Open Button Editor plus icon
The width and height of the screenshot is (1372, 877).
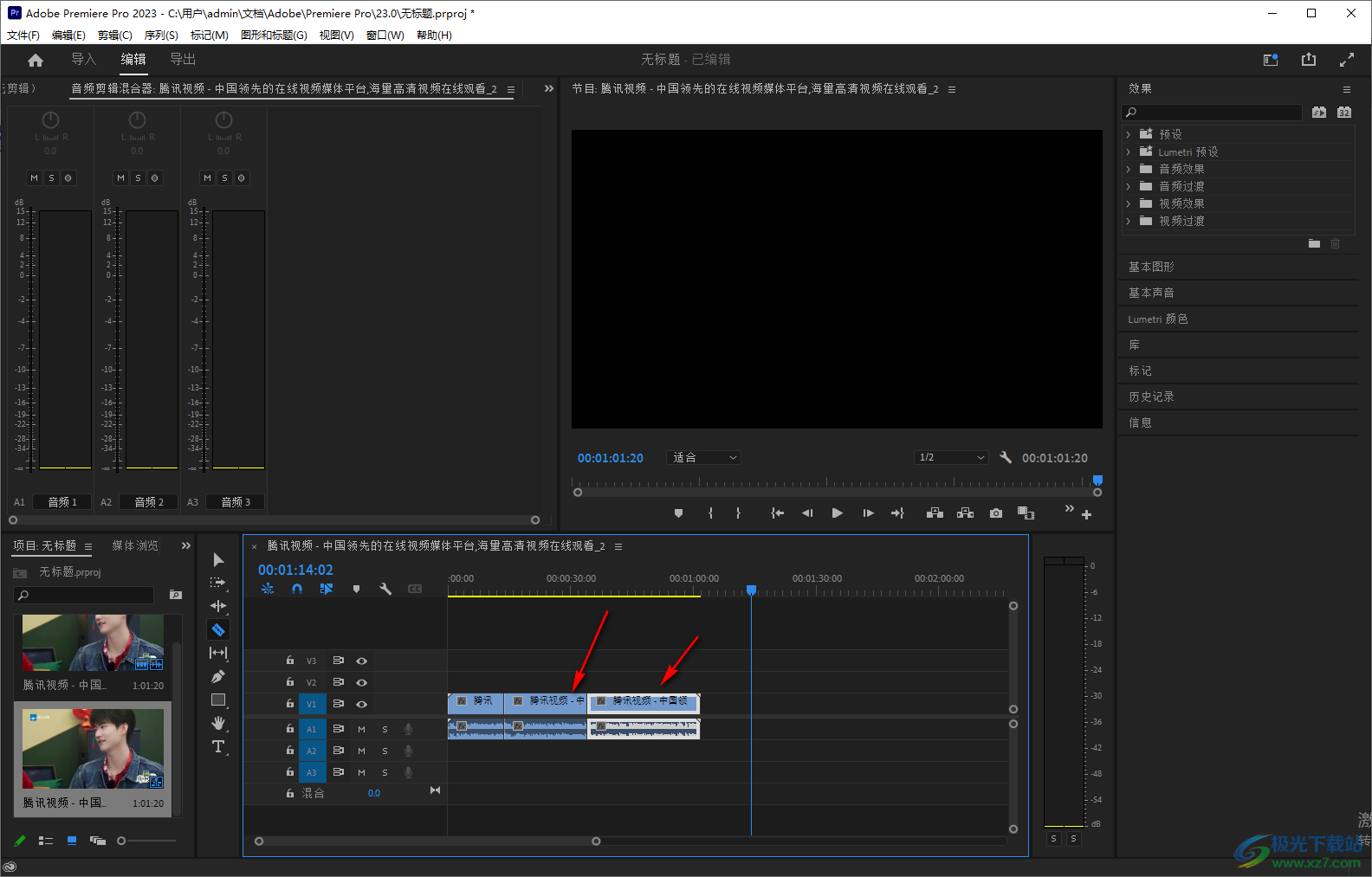(x=1086, y=515)
